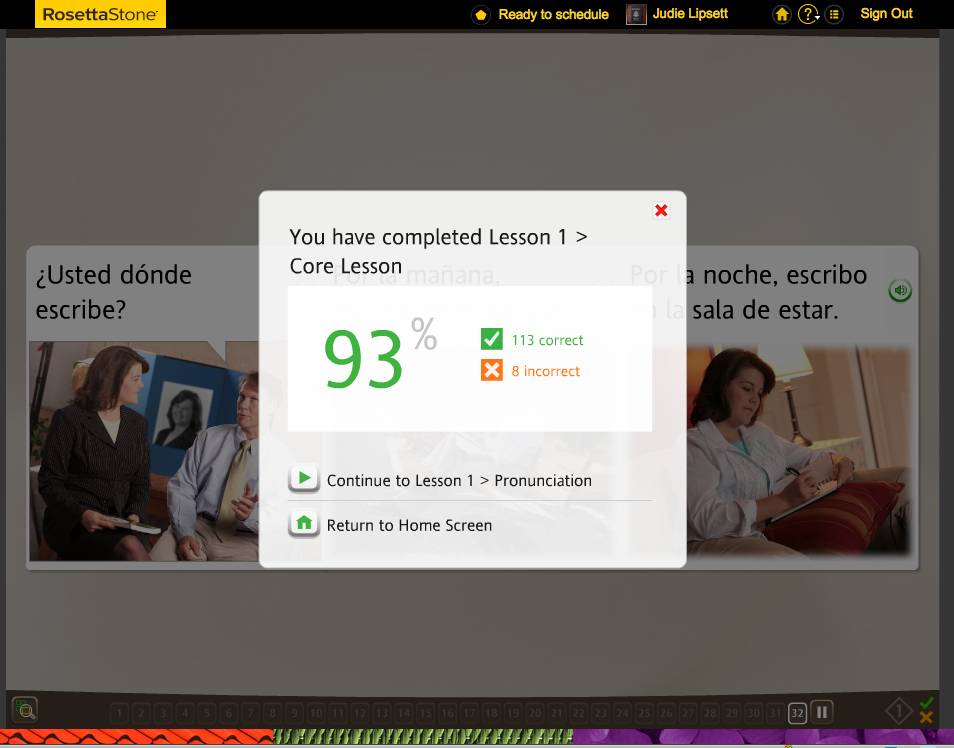Open the help question-mark menu
Viewport: 954px width, 748px height.
coord(809,14)
